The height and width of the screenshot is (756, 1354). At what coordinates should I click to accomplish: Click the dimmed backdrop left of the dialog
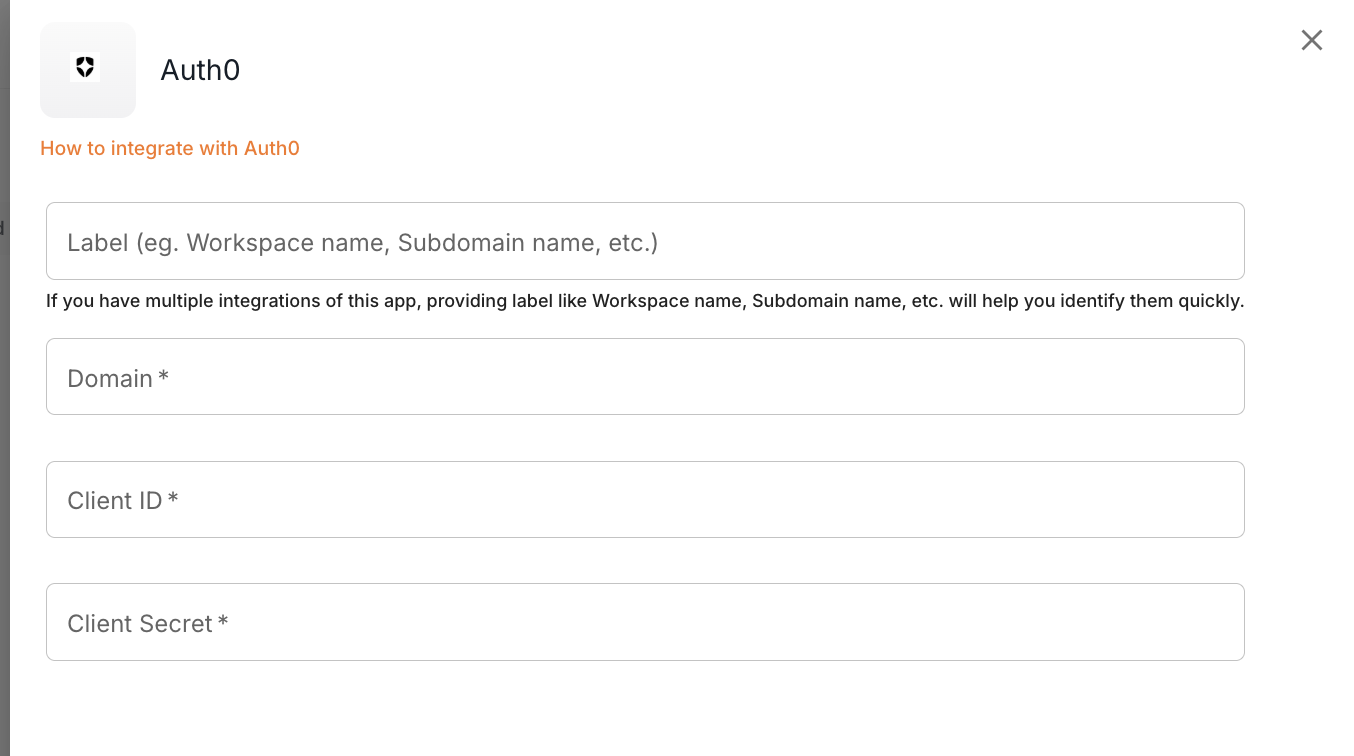4,400
